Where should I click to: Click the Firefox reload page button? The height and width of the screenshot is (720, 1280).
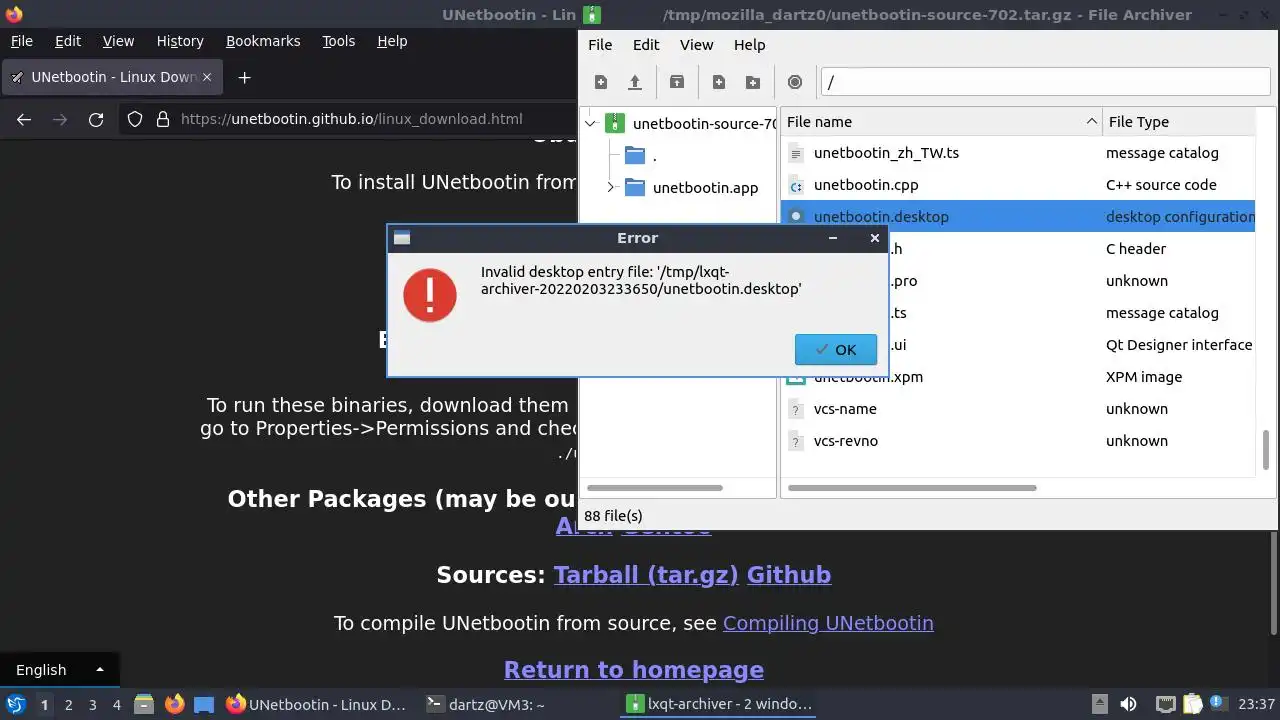pos(96,119)
